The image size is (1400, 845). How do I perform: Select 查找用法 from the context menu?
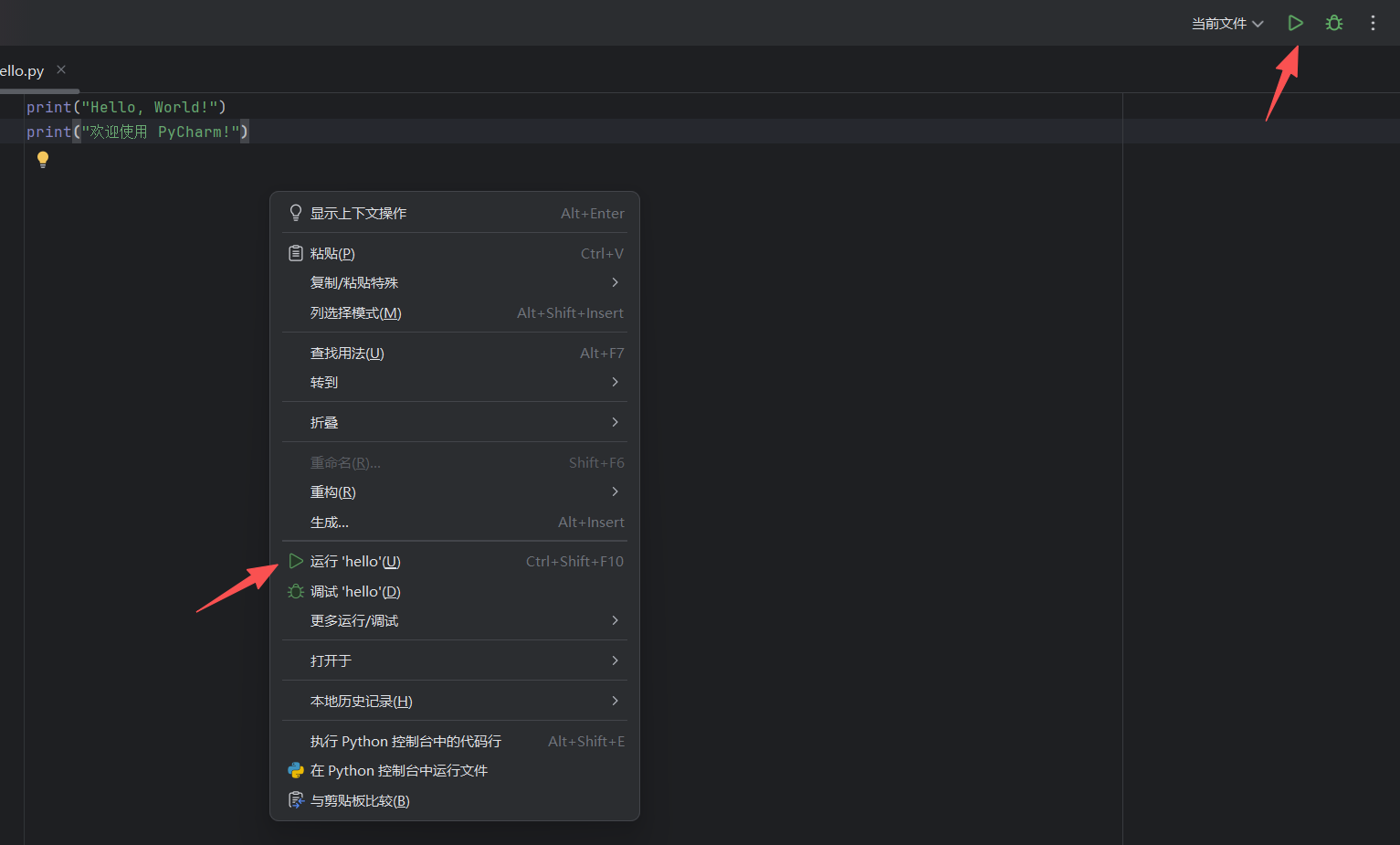click(x=347, y=354)
